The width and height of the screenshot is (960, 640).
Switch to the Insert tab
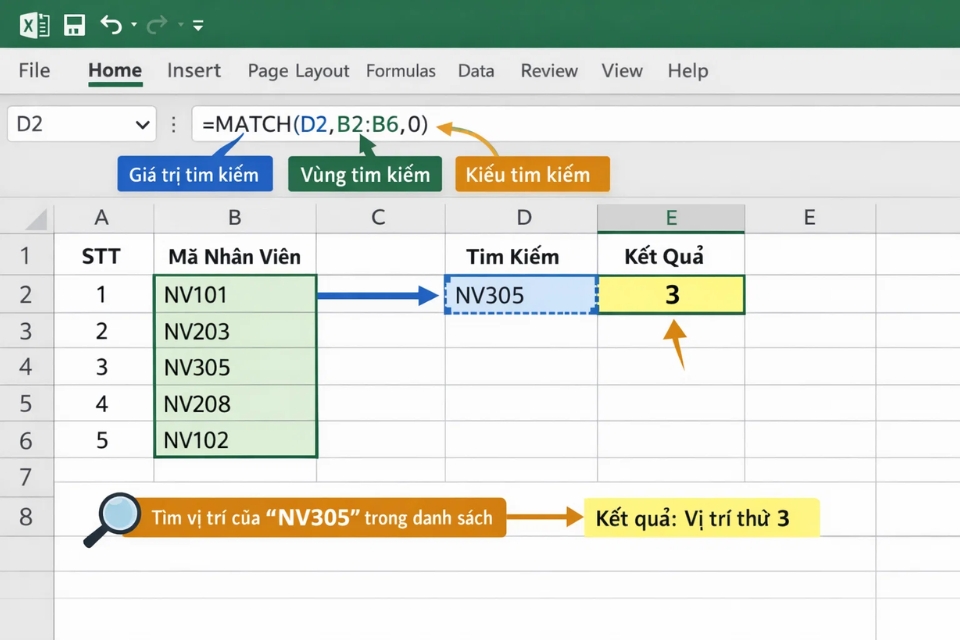(x=194, y=71)
